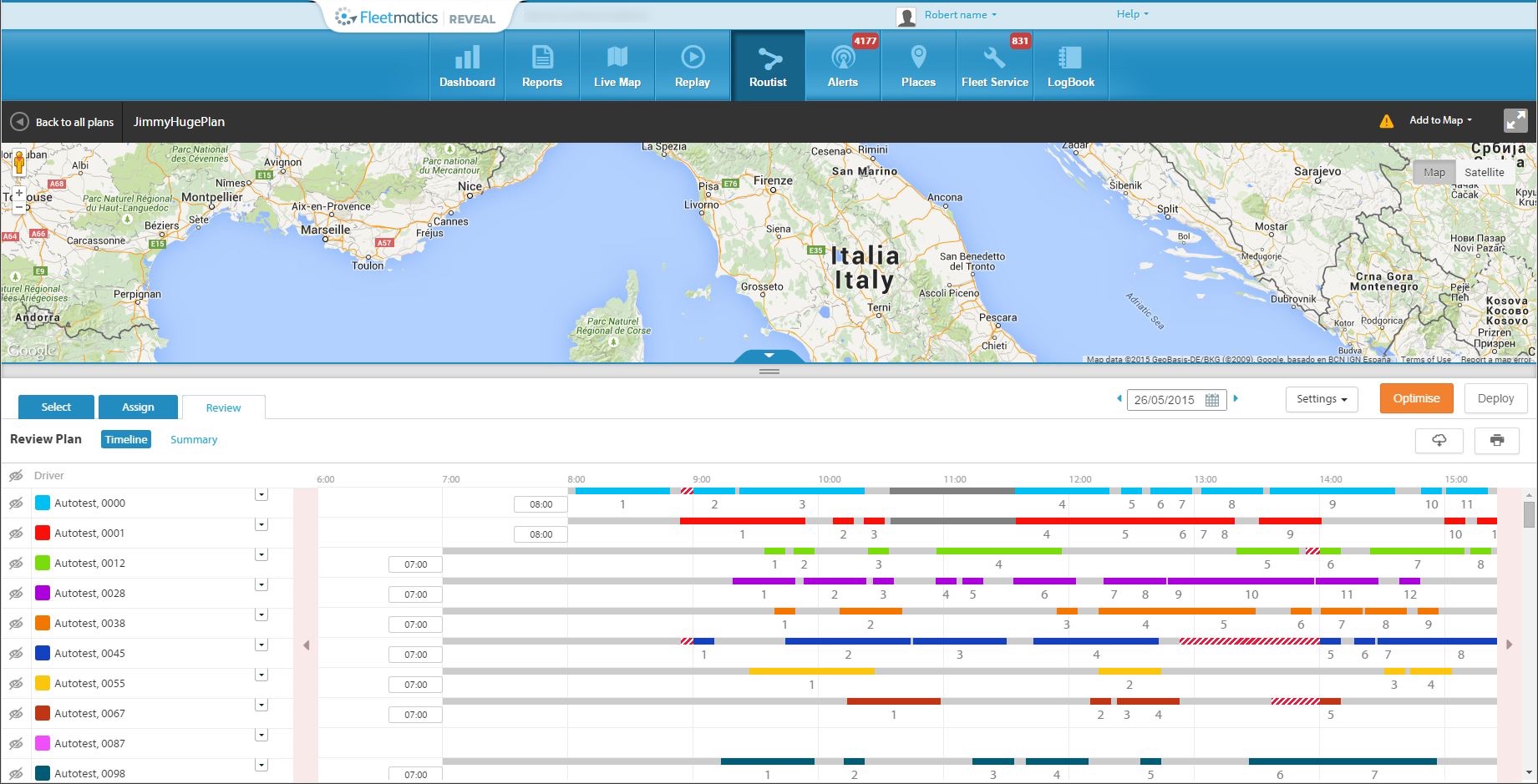The height and width of the screenshot is (784, 1538).
Task: Collapse the map with the down chevron
Action: coord(769,356)
